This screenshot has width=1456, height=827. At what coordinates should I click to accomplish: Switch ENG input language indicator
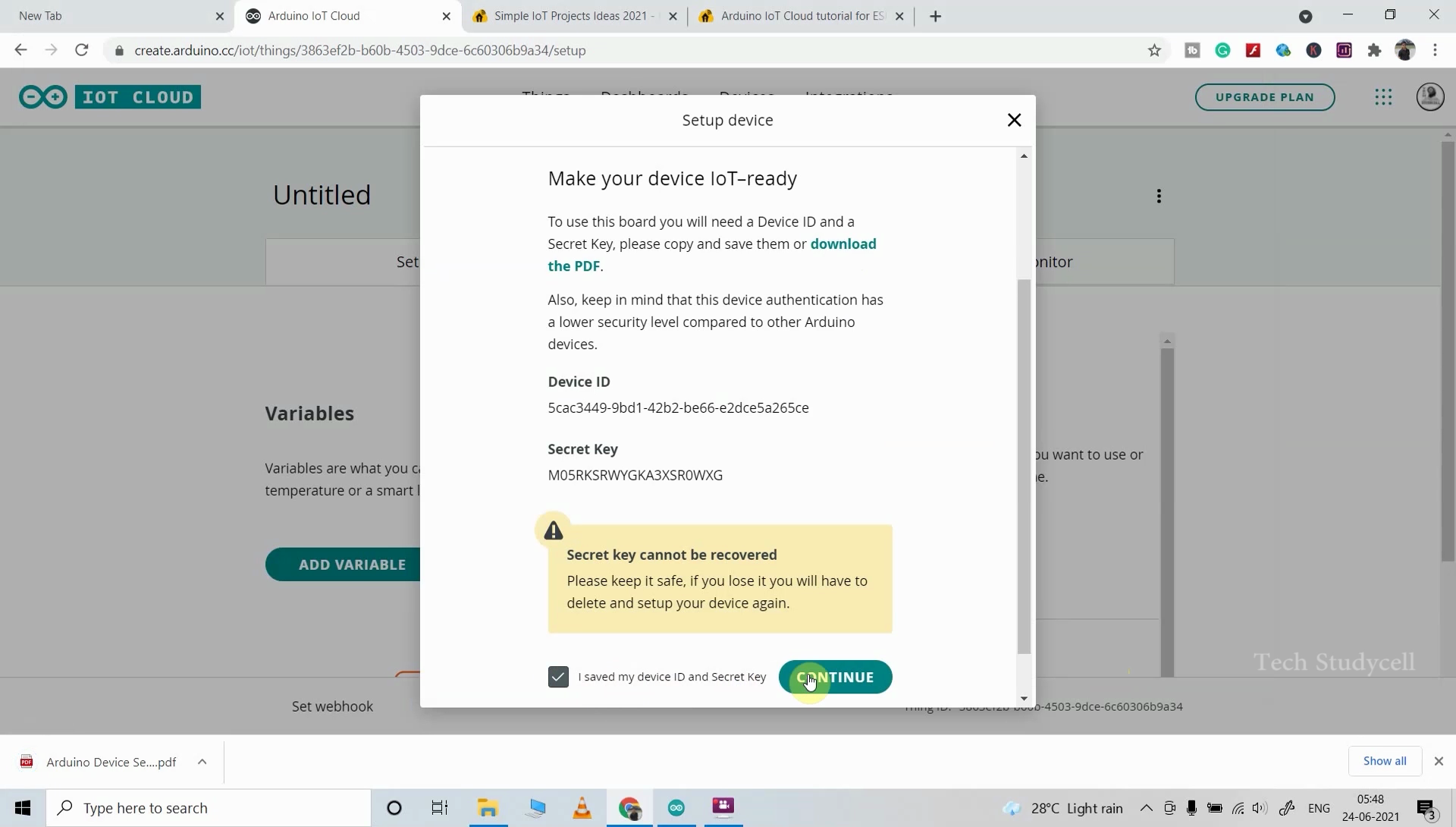point(1319,808)
